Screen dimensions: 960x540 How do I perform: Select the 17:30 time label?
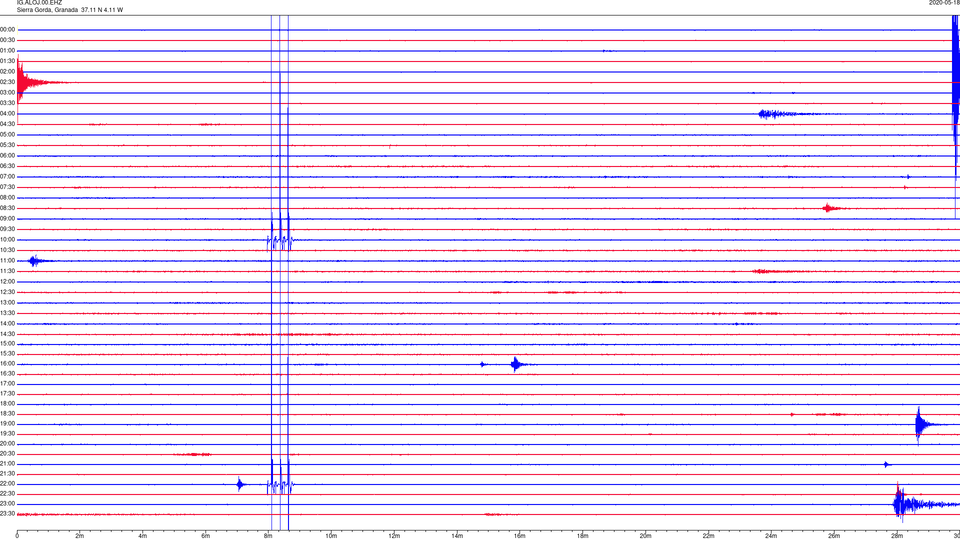(x=8, y=394)
